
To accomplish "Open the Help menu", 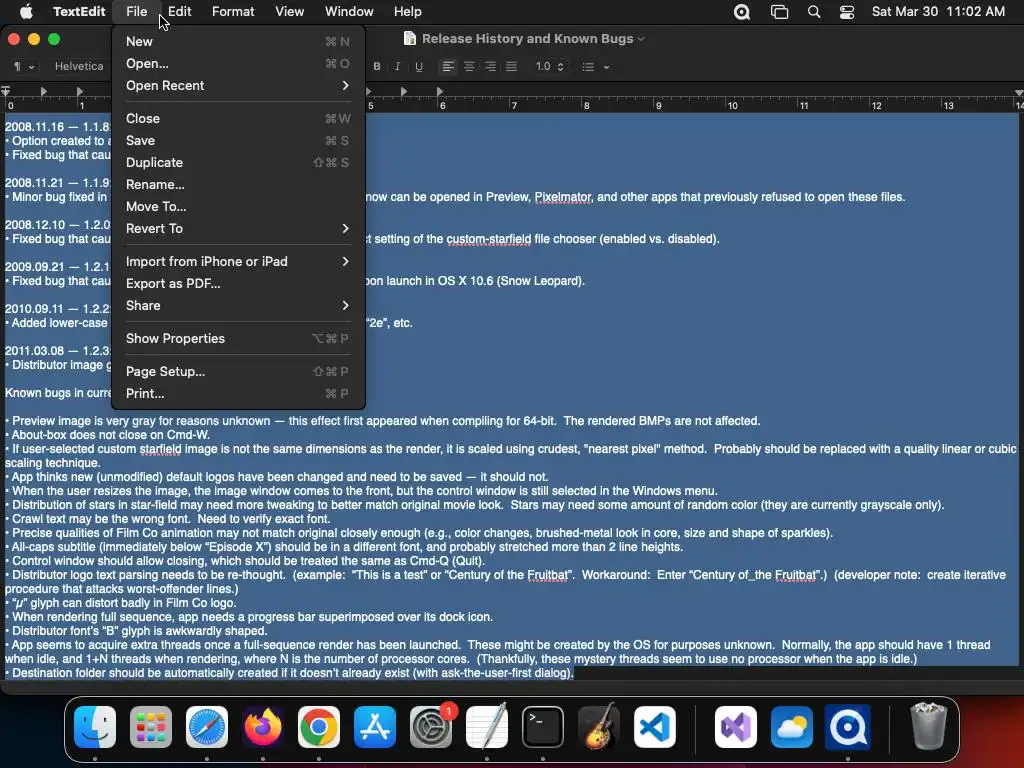I will (x=408, y=12).
